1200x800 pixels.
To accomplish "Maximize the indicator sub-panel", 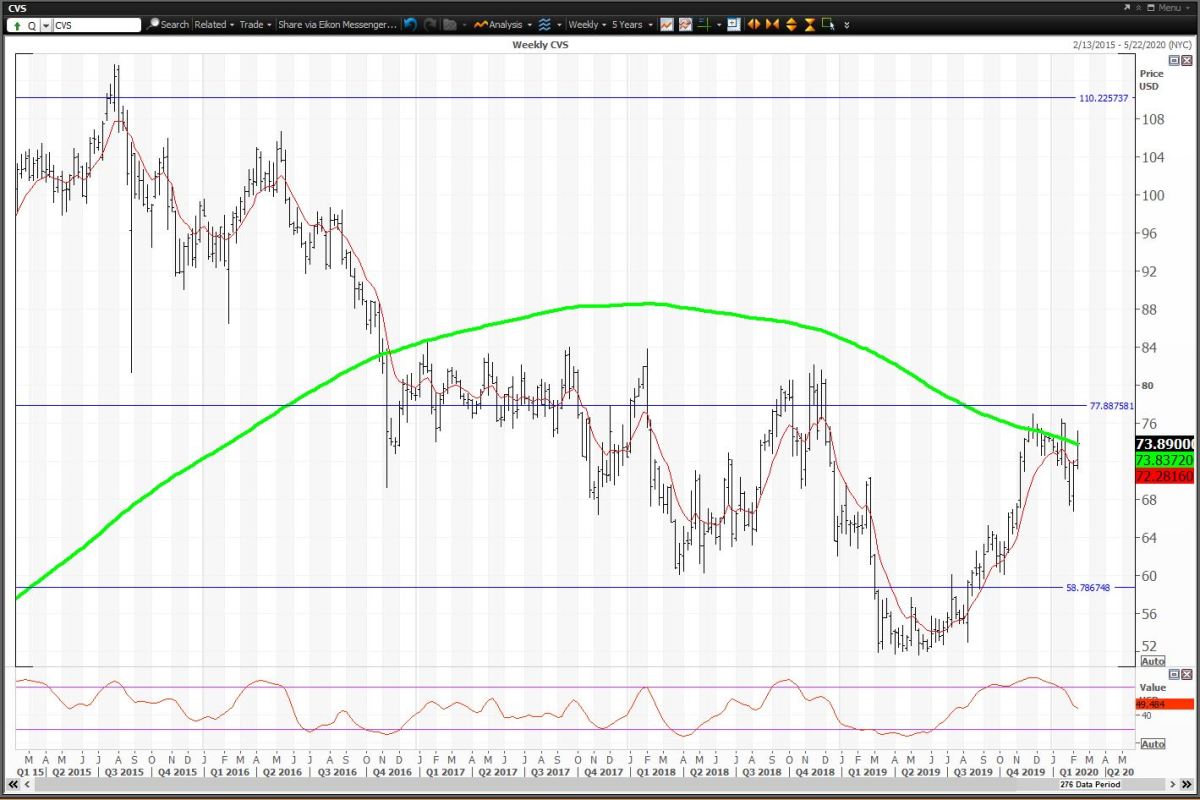I will 1174,674.
